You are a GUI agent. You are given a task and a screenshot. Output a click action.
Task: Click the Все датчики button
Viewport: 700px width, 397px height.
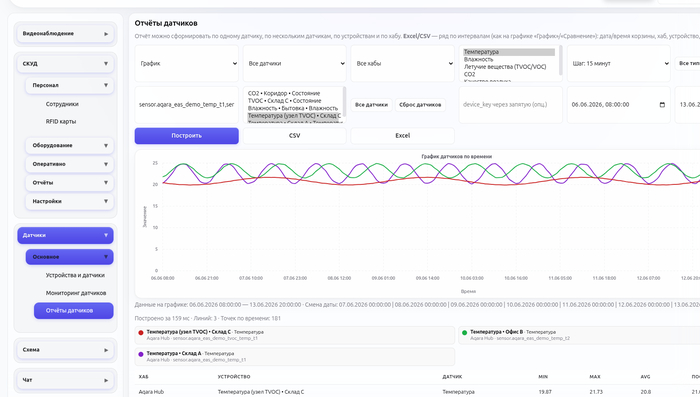point(371,105)
